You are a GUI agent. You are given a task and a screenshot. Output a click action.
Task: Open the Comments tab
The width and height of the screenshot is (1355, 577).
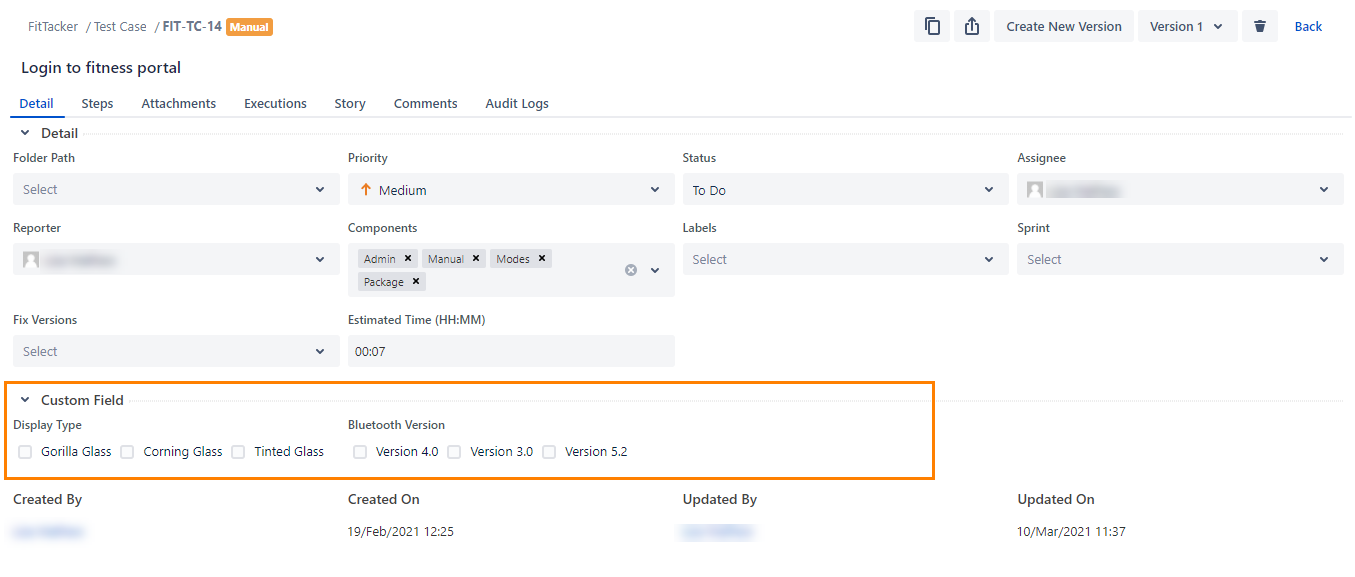(426, 103)
